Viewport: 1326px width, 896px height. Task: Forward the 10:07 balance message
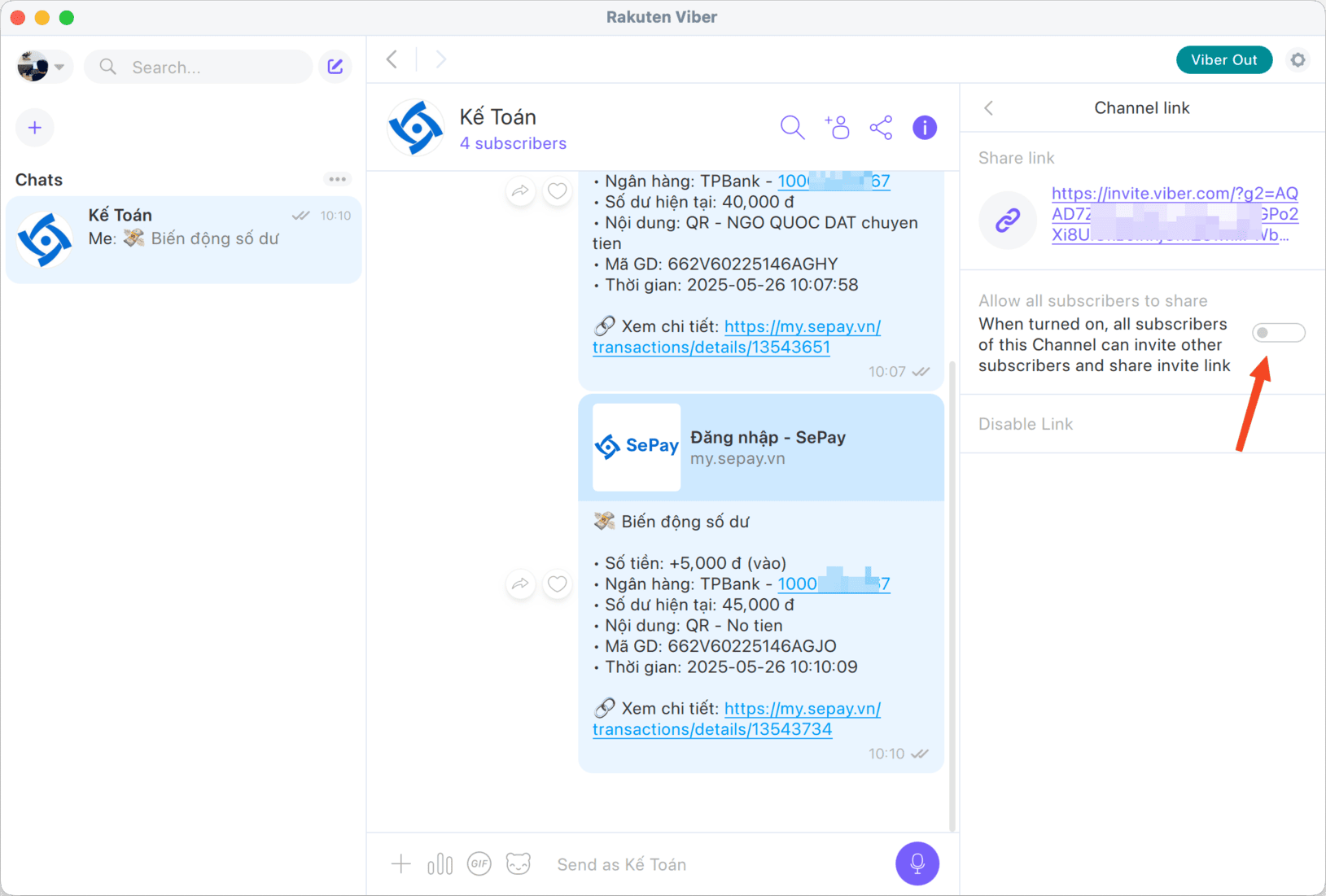(521, 191)
